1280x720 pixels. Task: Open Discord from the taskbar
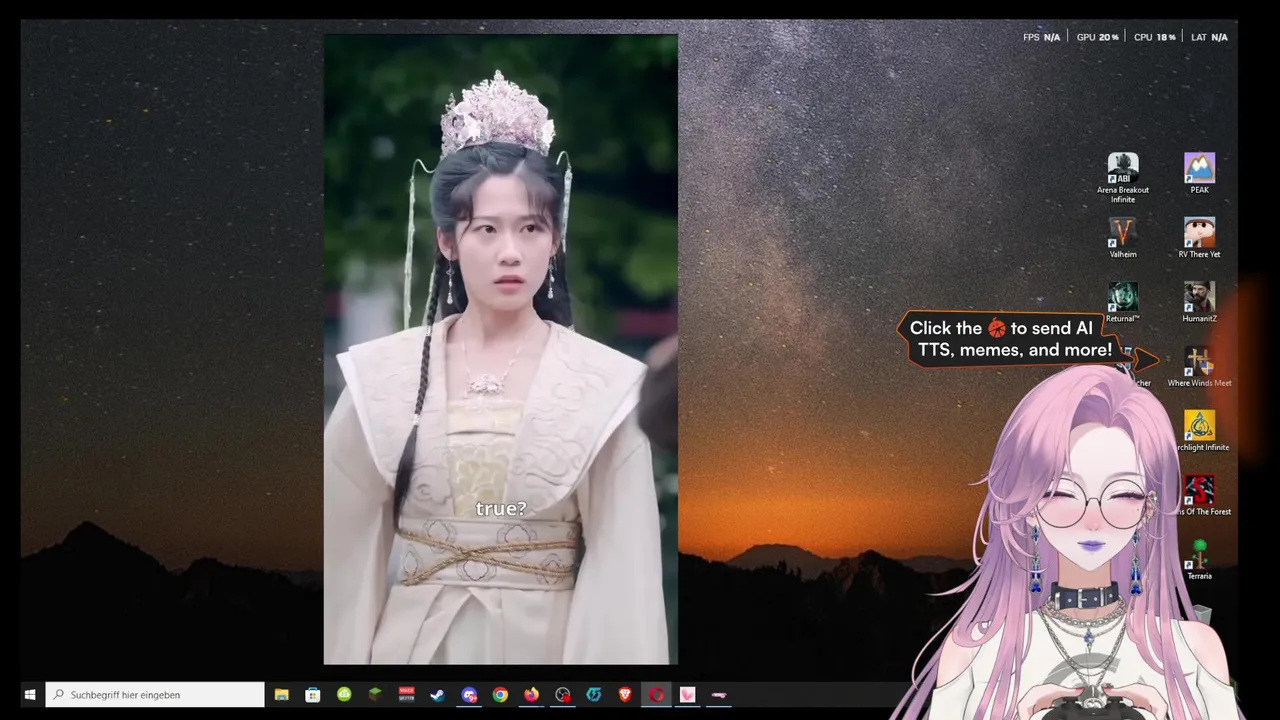point(469,694)
